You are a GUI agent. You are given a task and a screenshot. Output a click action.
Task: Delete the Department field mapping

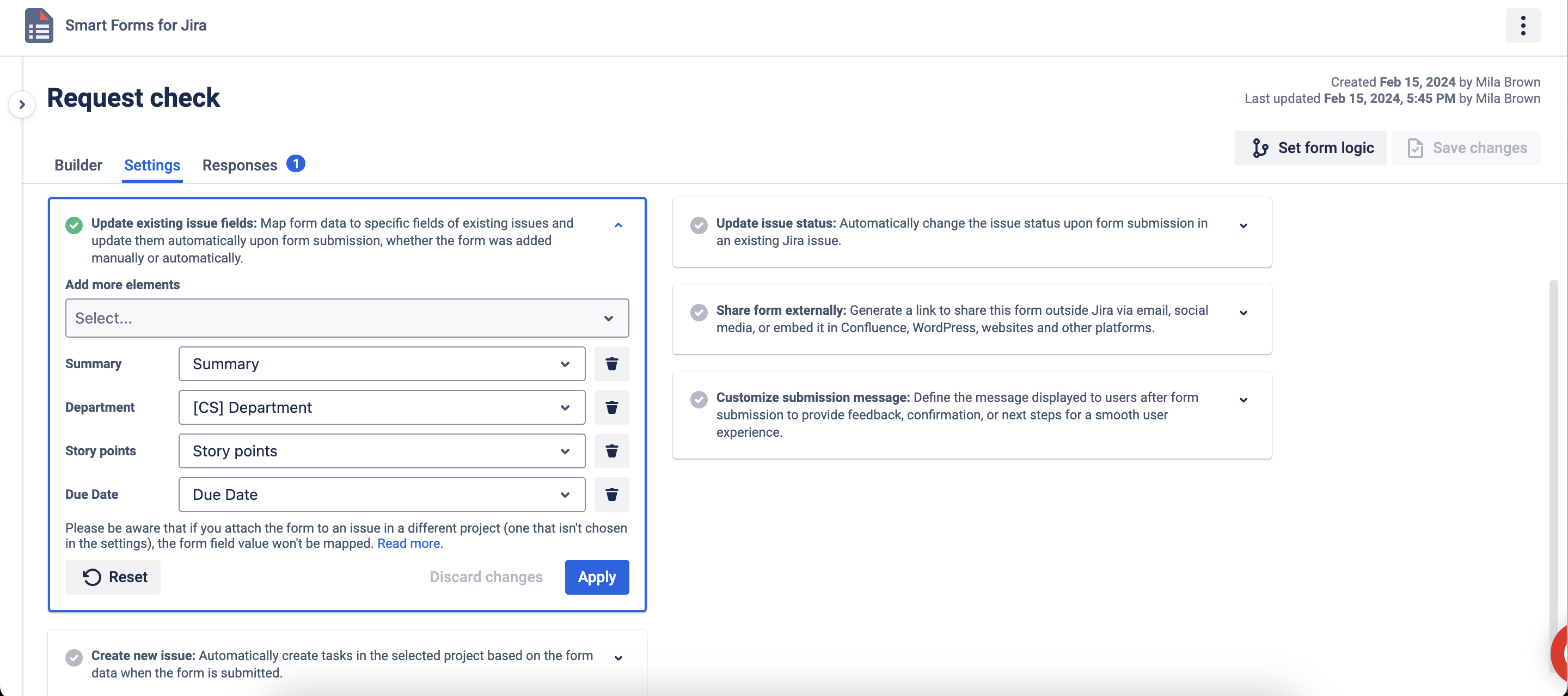point(611,407)
